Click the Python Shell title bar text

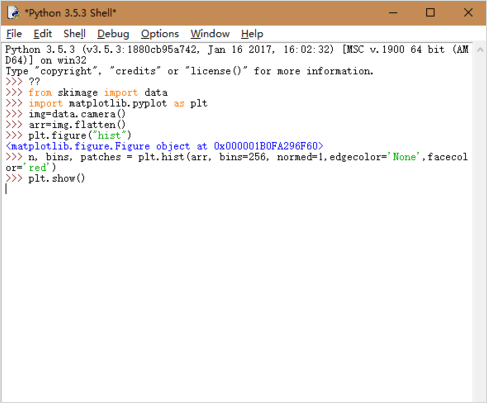70,13
